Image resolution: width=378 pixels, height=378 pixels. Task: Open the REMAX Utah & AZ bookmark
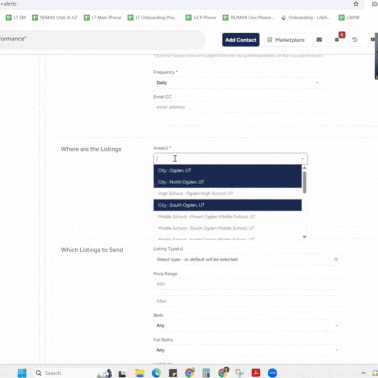[x=55, y=18]
